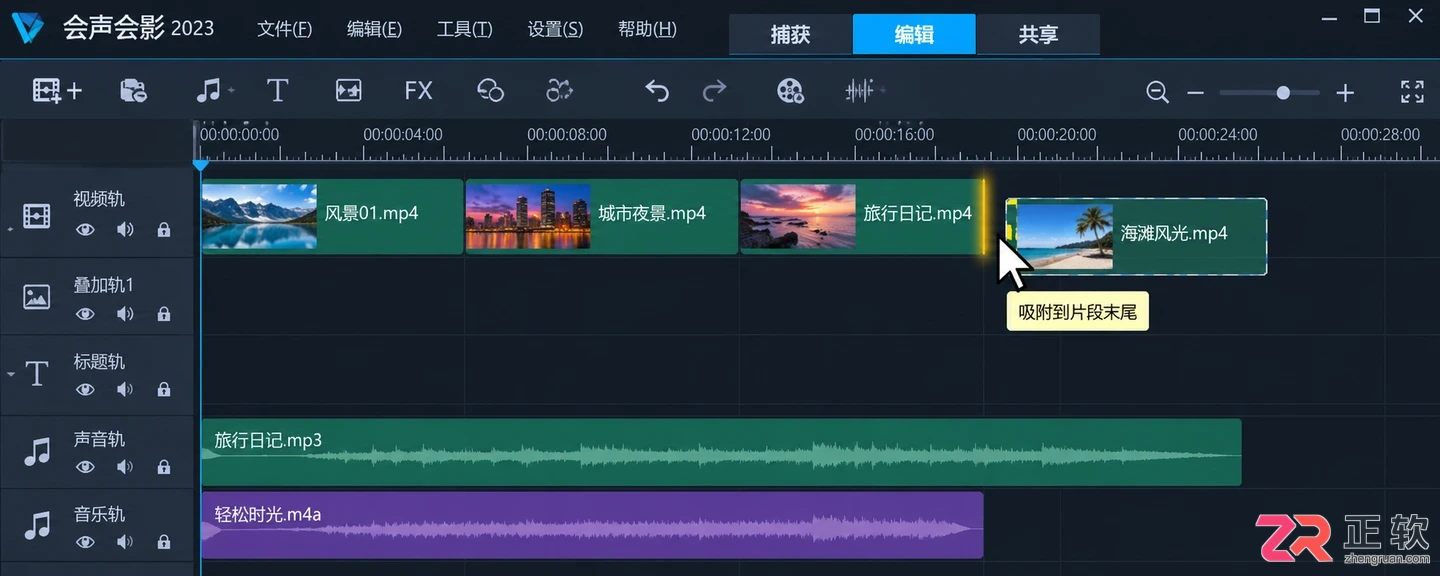1440x576 pixels.
Task: Click the minus zoom button
Action: [1195, 93]
